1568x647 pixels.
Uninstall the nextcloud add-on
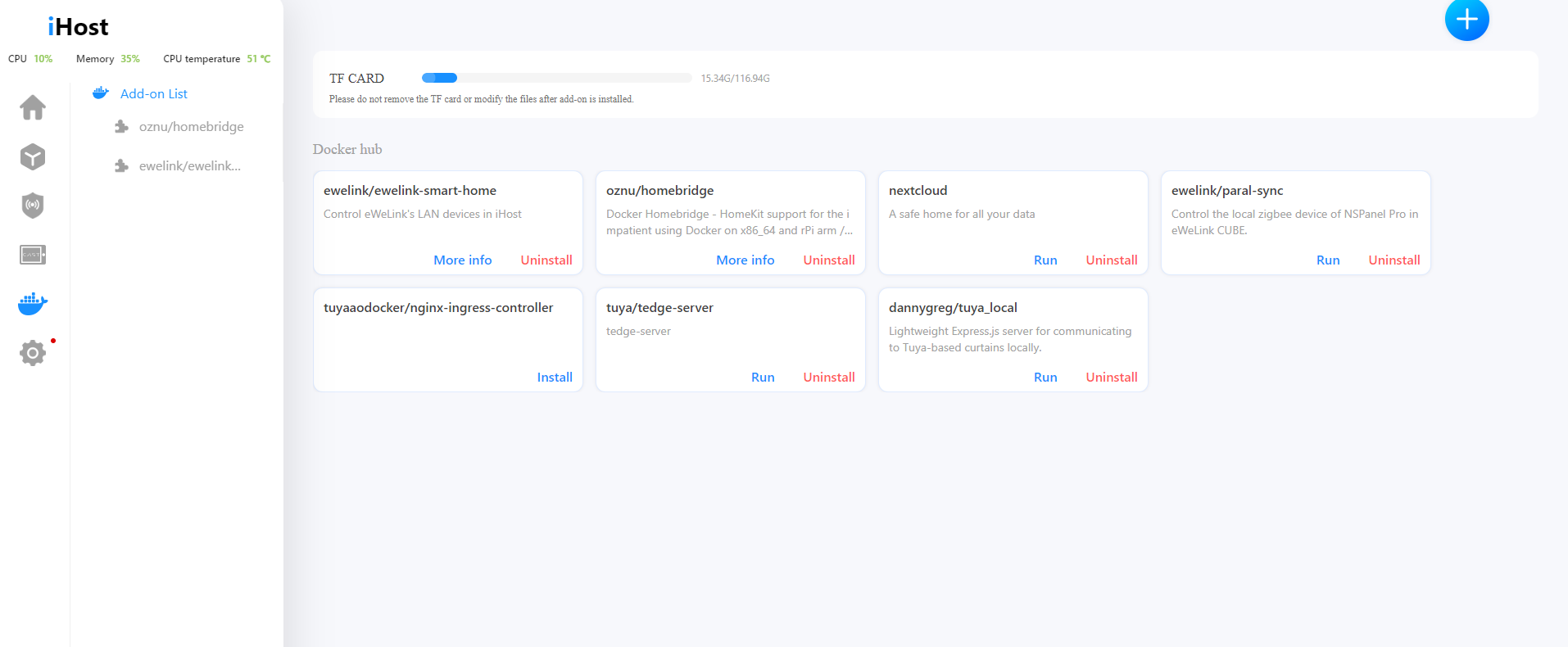pos(1112,260)
